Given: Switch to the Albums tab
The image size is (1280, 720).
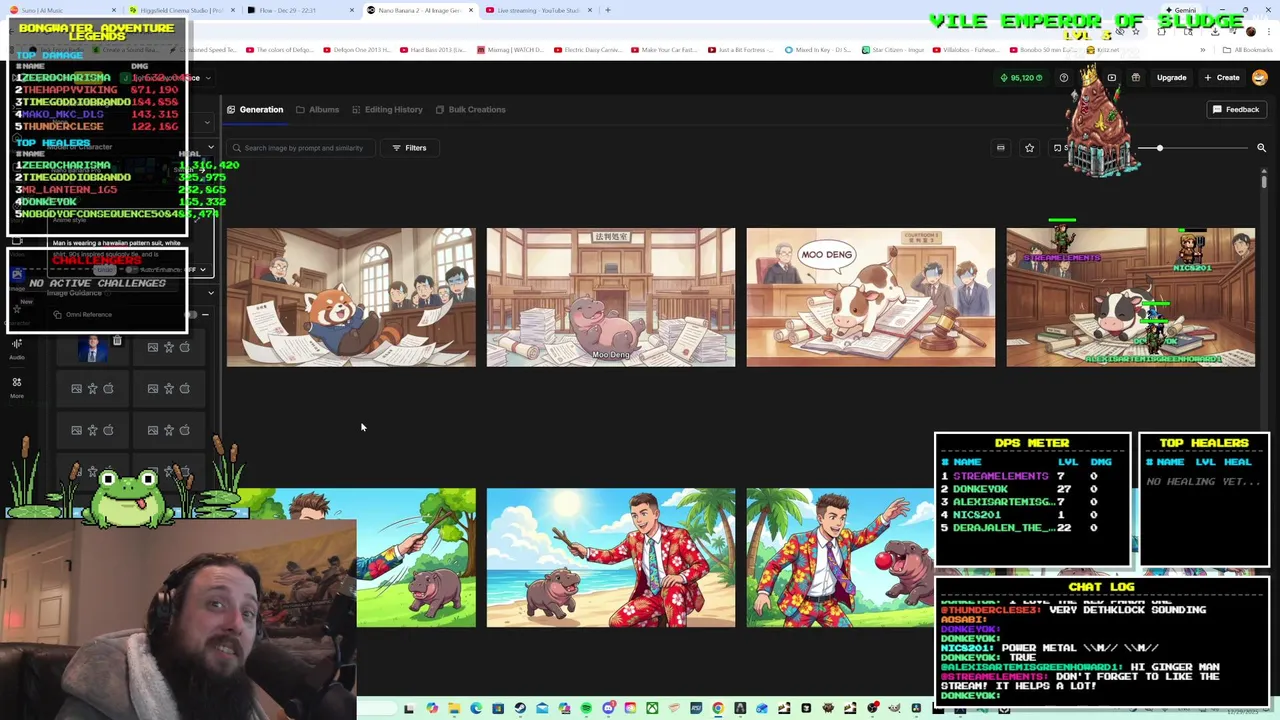Looking at the screenshot, I should (x=317, y=110).
